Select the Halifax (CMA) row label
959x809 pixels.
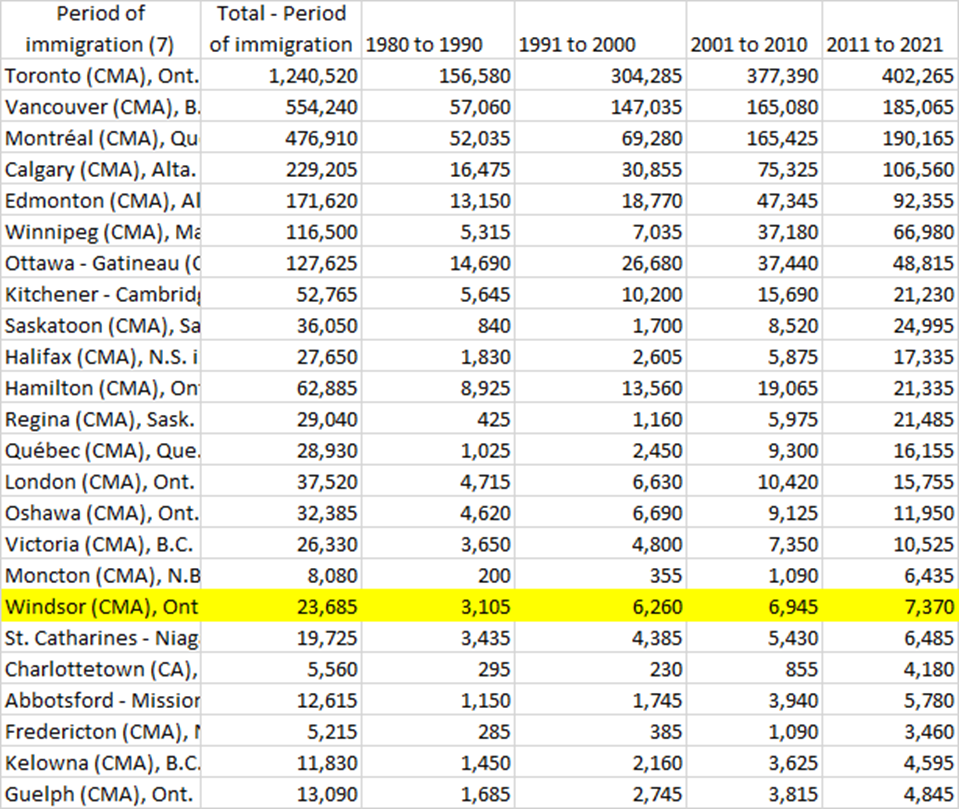(101, 357)
